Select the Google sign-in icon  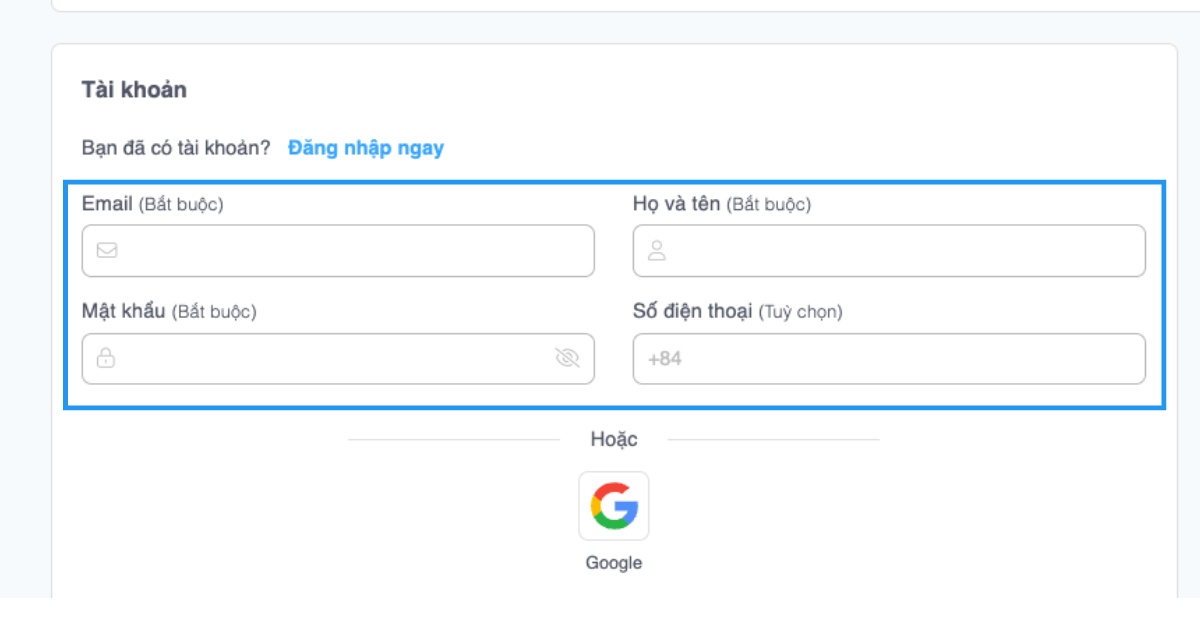(614, 507)
